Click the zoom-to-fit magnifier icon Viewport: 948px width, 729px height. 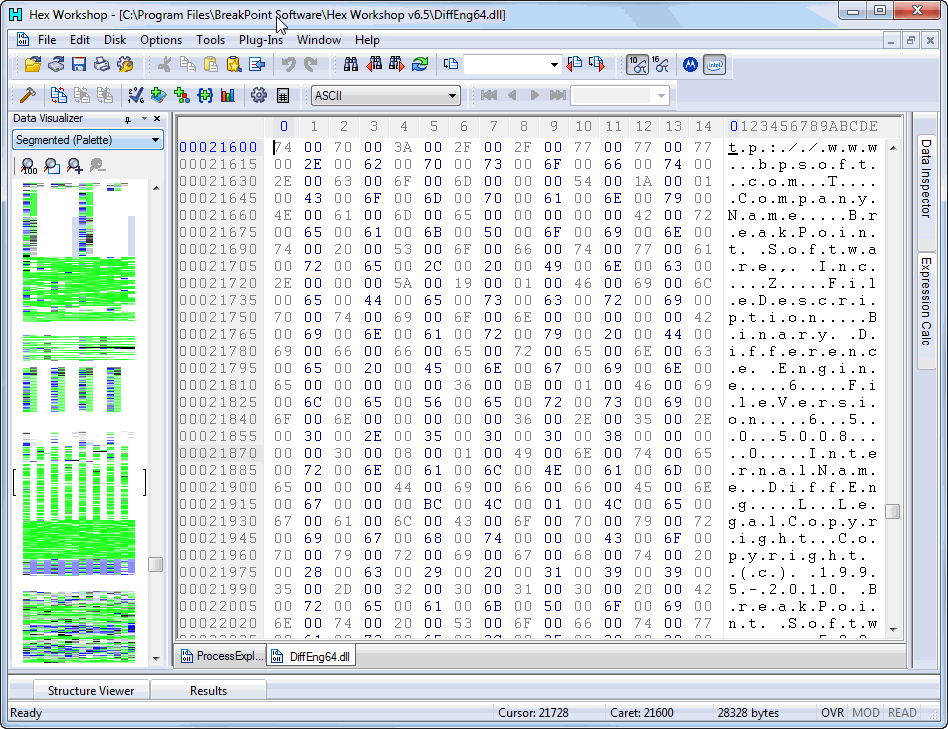coord(52,166)
